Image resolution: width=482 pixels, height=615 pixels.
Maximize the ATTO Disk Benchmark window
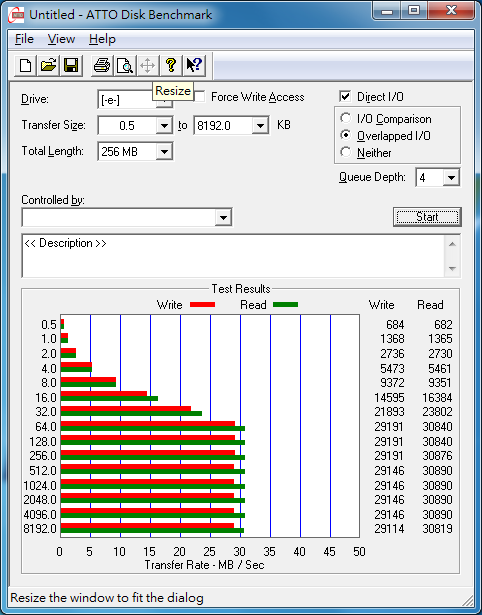pos(414,11)
